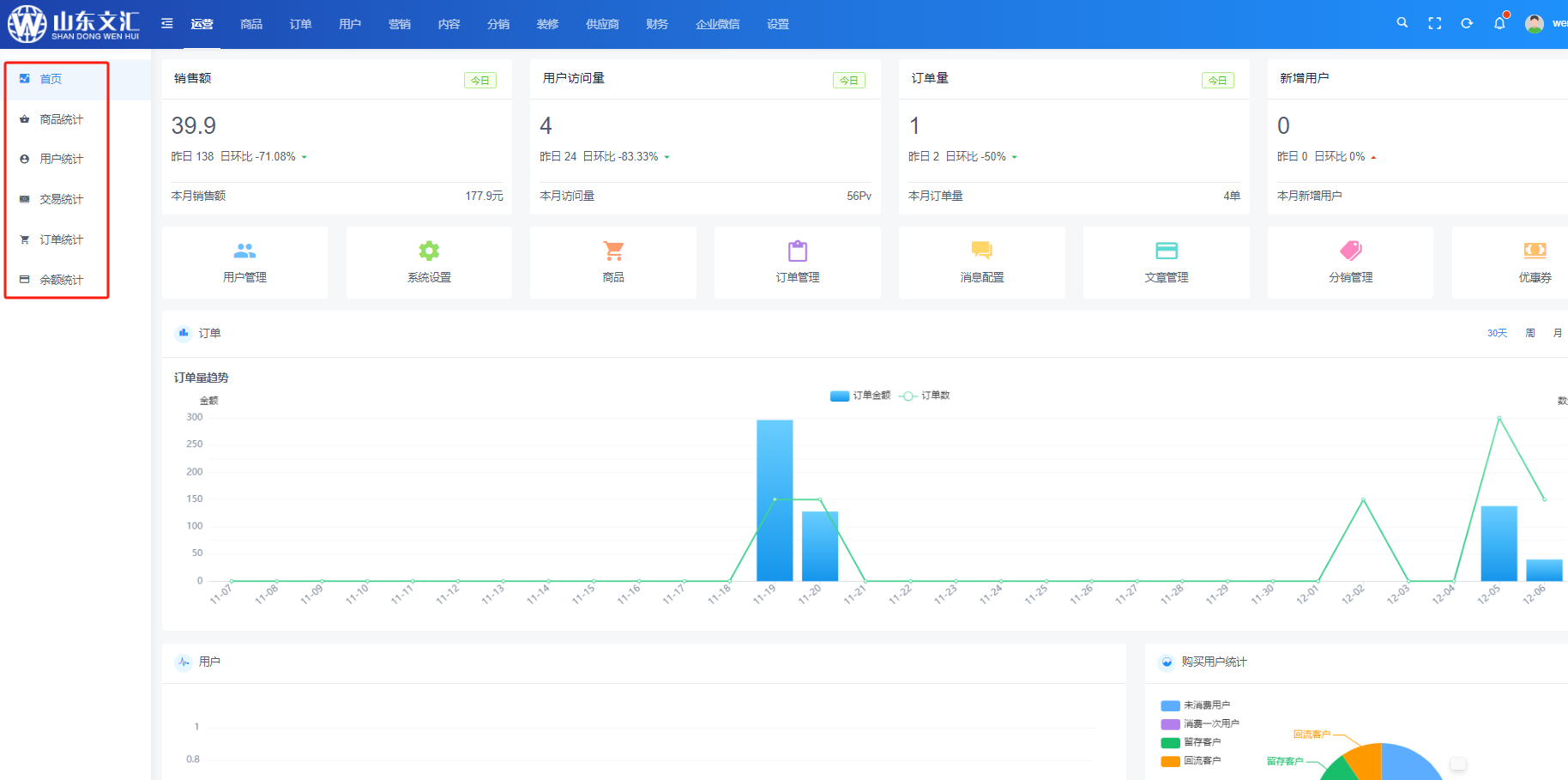Switch to 设置 top menu
1568x780 pixels.
pos(778,24)
